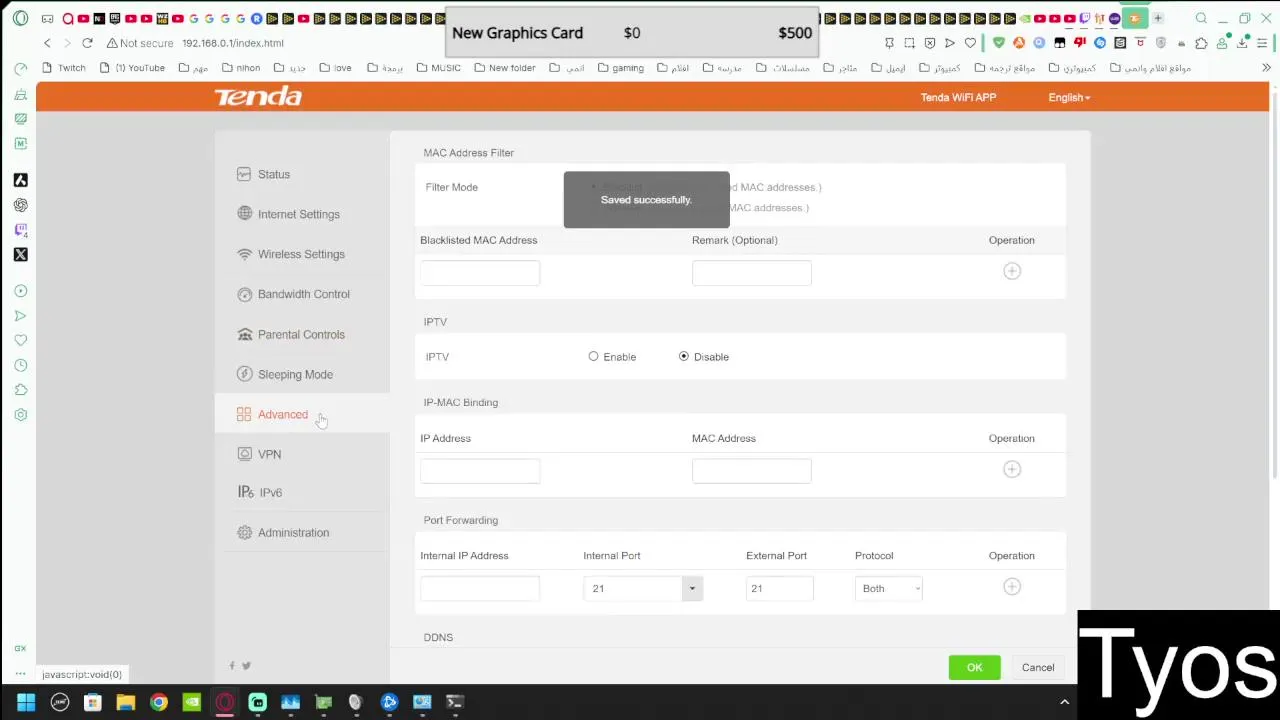Image resolution: width=1280 pixels, height=720 pixels.
Task: Open Microsoft Store from taskbar
Action: (92, 702)
